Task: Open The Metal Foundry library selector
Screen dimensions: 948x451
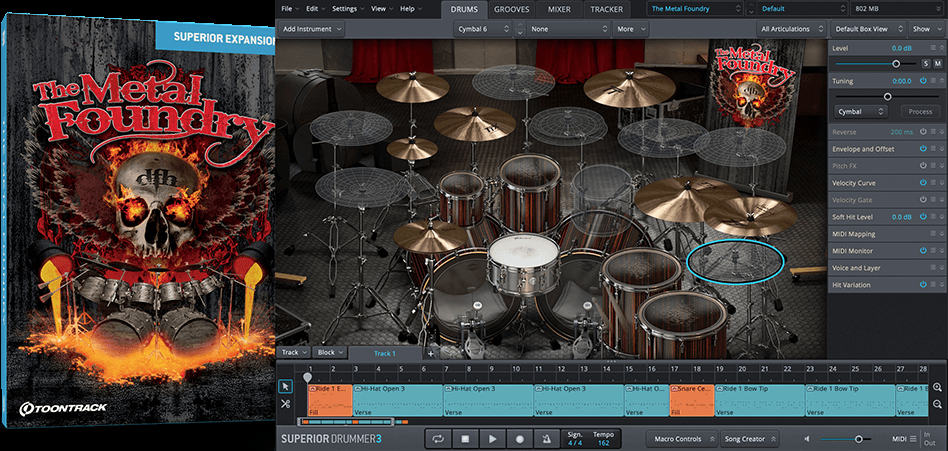Action: click(695, 9)
